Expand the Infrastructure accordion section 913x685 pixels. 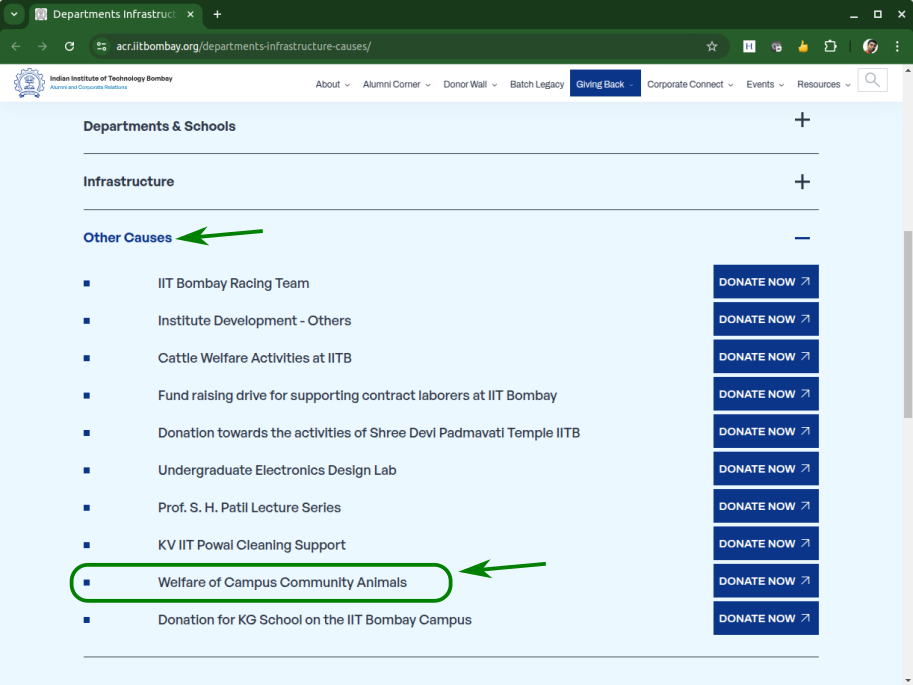pos(801,182)
